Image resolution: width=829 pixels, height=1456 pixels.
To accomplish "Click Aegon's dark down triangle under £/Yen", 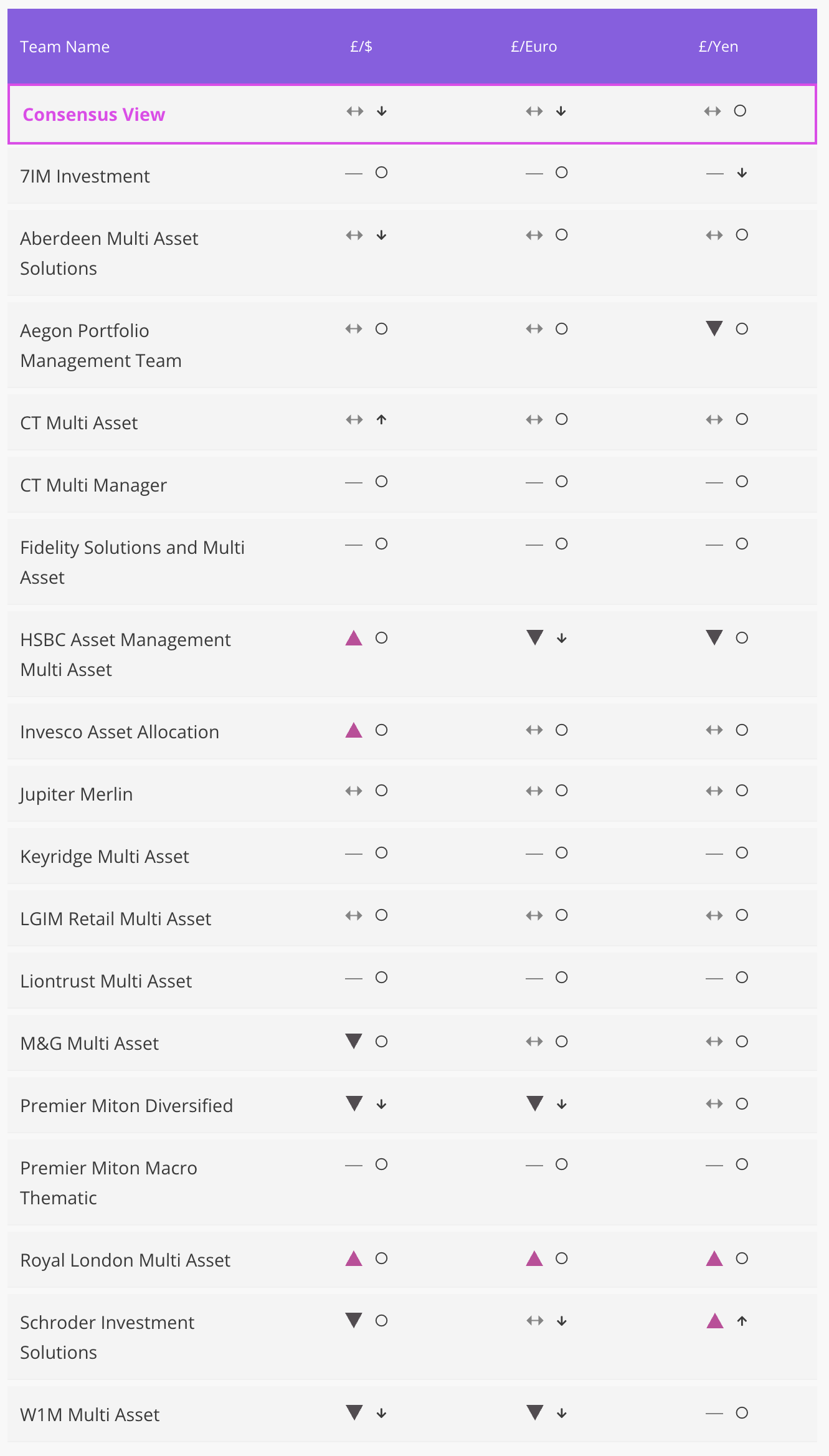I will [714, 328].
